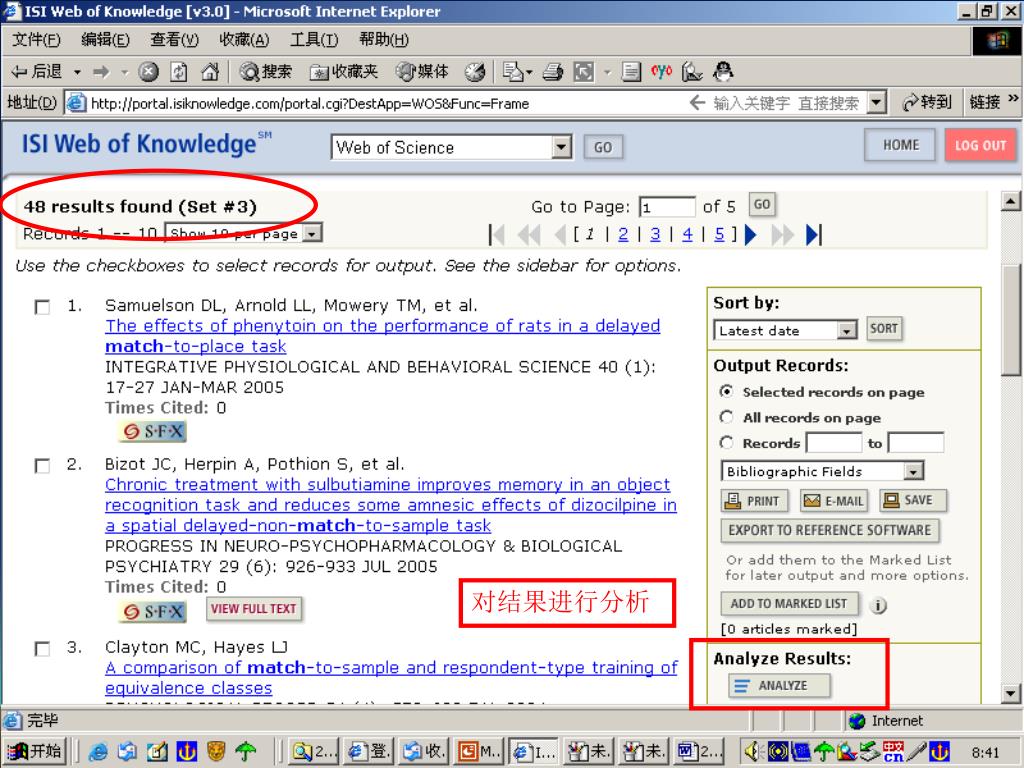
Task: Expand the Links (链接) toolbar chevron
Action: click(1014, 99)
